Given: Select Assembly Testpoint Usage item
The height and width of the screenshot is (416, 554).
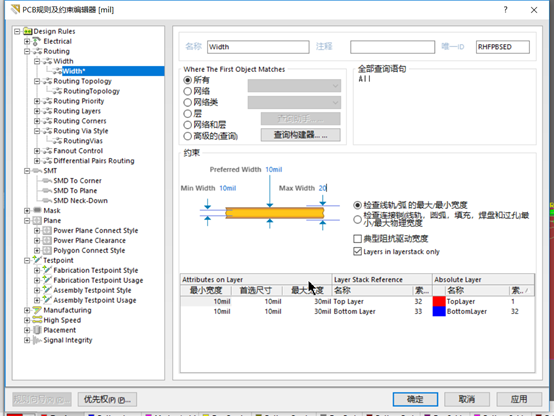Looking at the screenshot, I should tap(95, 300).
